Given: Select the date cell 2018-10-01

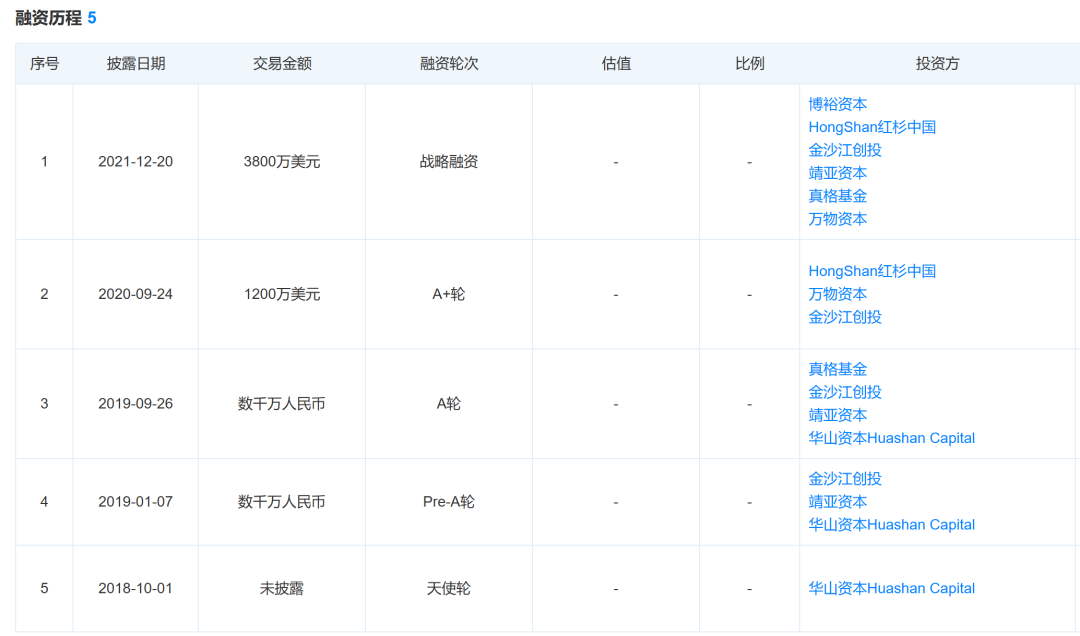Looking at the screenshot, I should 136,588.
